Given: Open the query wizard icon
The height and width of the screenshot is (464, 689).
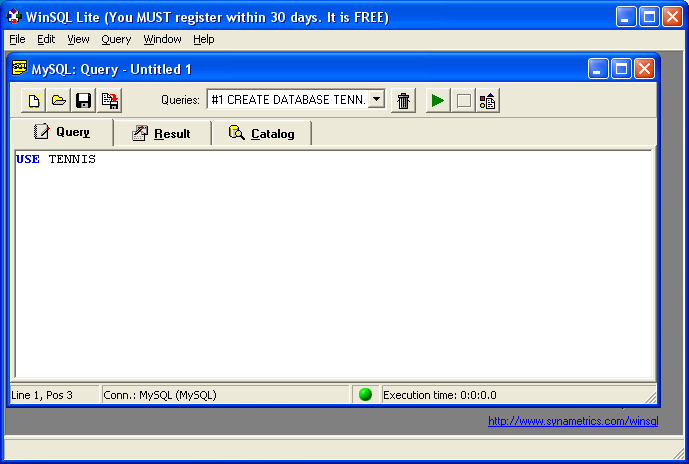Looking at the screenshot, I should (x=488, y=101).
